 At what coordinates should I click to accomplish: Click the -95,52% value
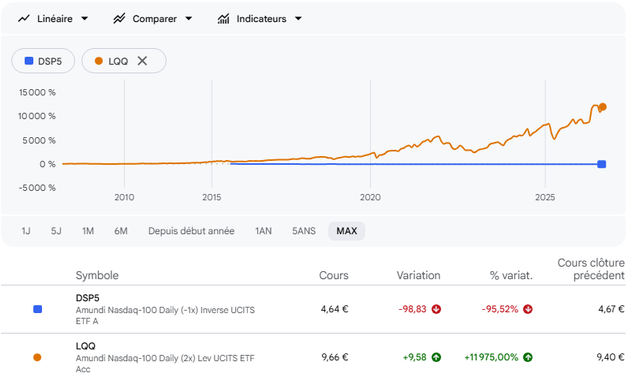pos(500,309)
